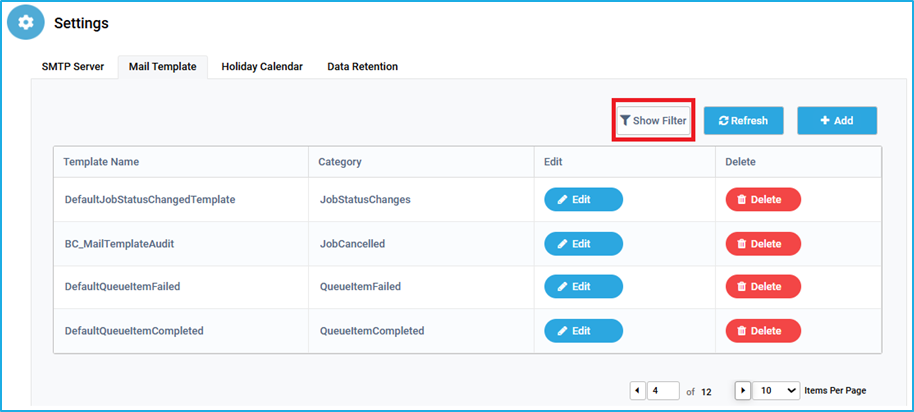Select the Data Retention tab
This screenshot has width=914, height=412.
point(363,66)
